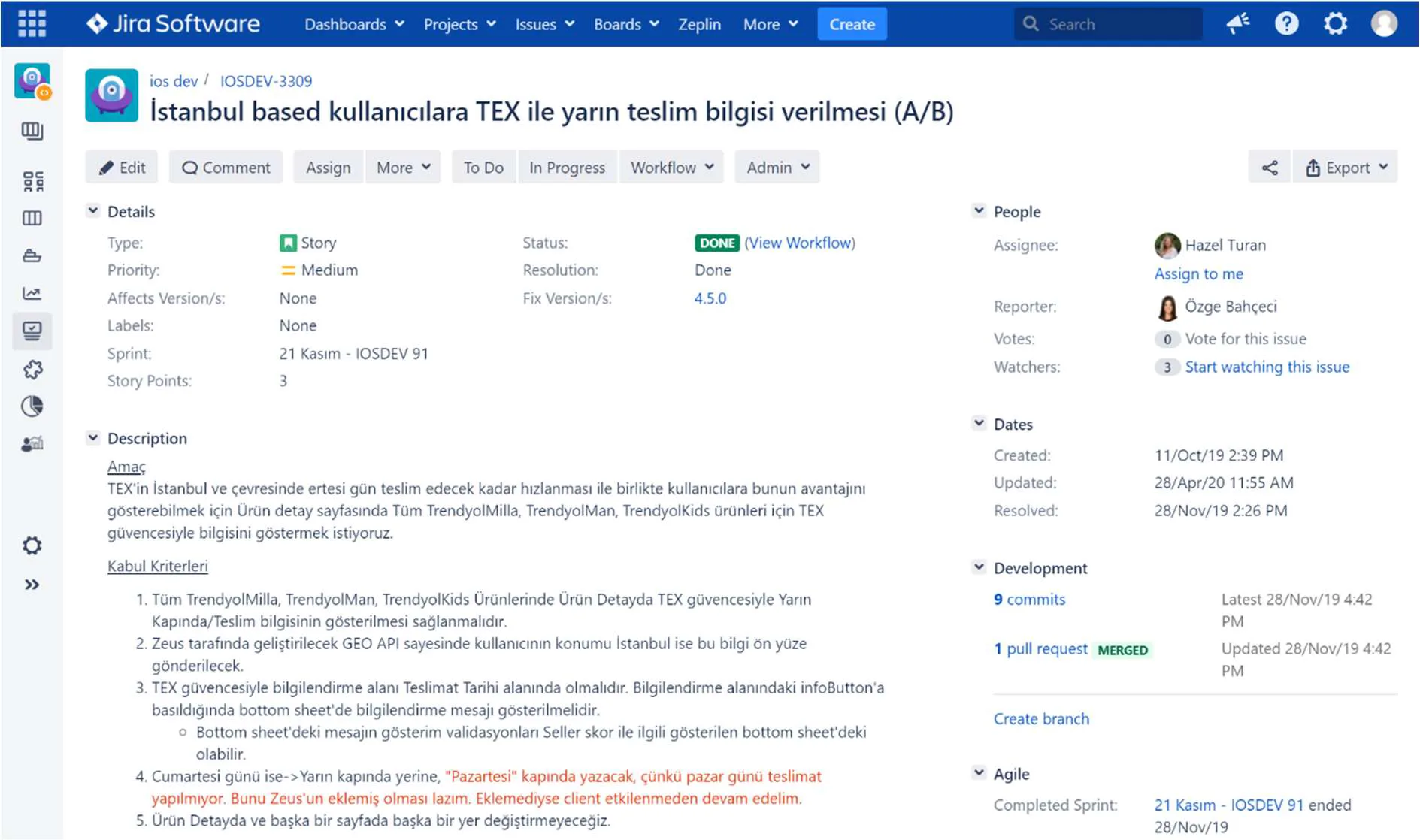Click the green Story type icon
The height and width of the screenshot is (840, 1420).
[x=287, y=243]
